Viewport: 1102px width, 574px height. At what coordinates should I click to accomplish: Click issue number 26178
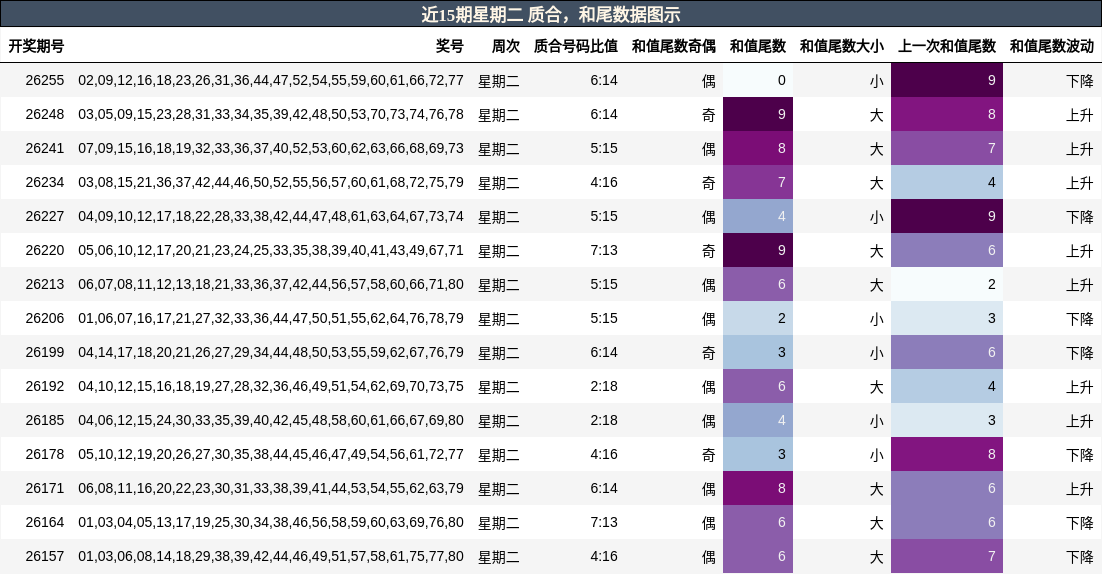45,455
